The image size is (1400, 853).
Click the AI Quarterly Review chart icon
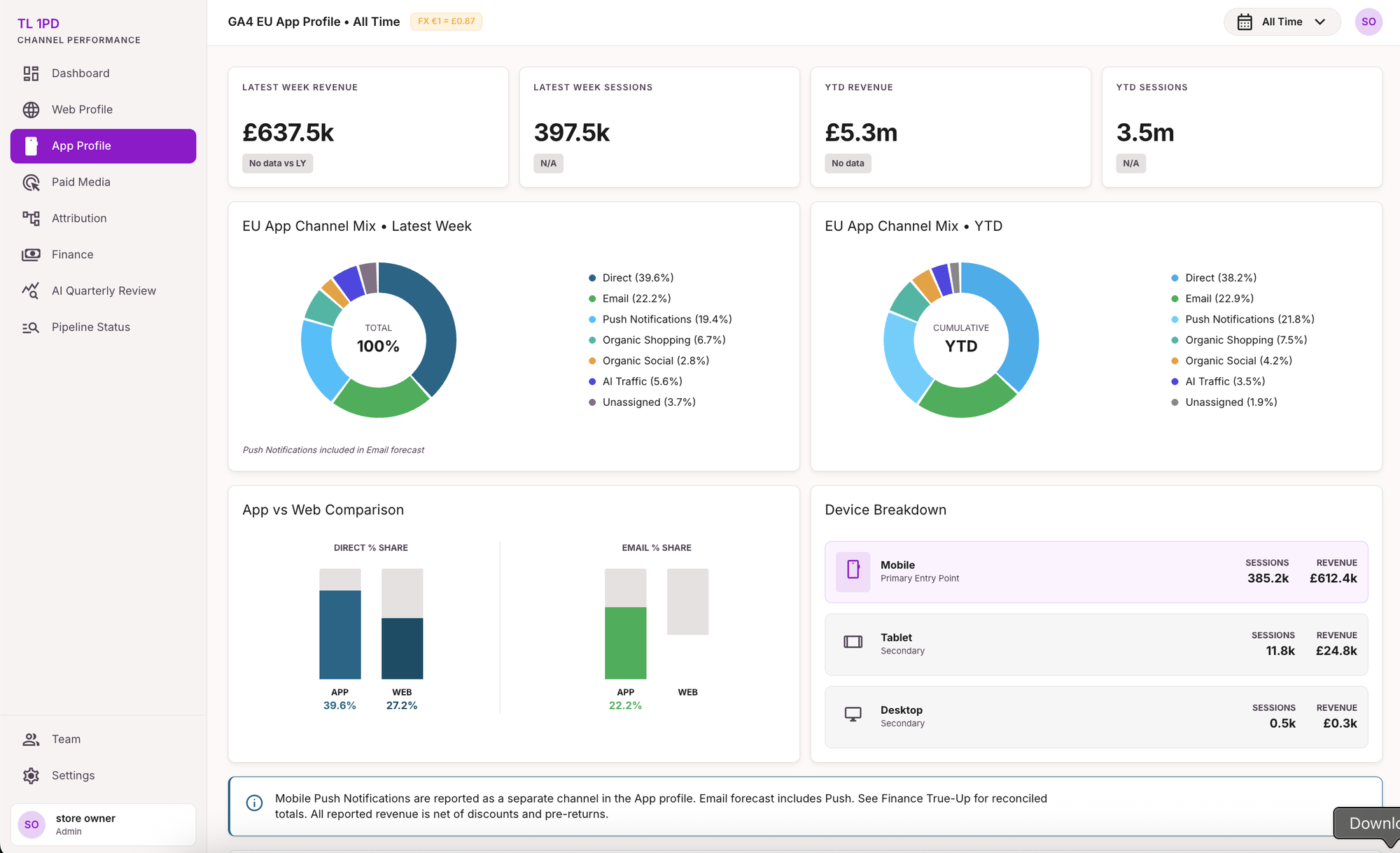[31, 291]
